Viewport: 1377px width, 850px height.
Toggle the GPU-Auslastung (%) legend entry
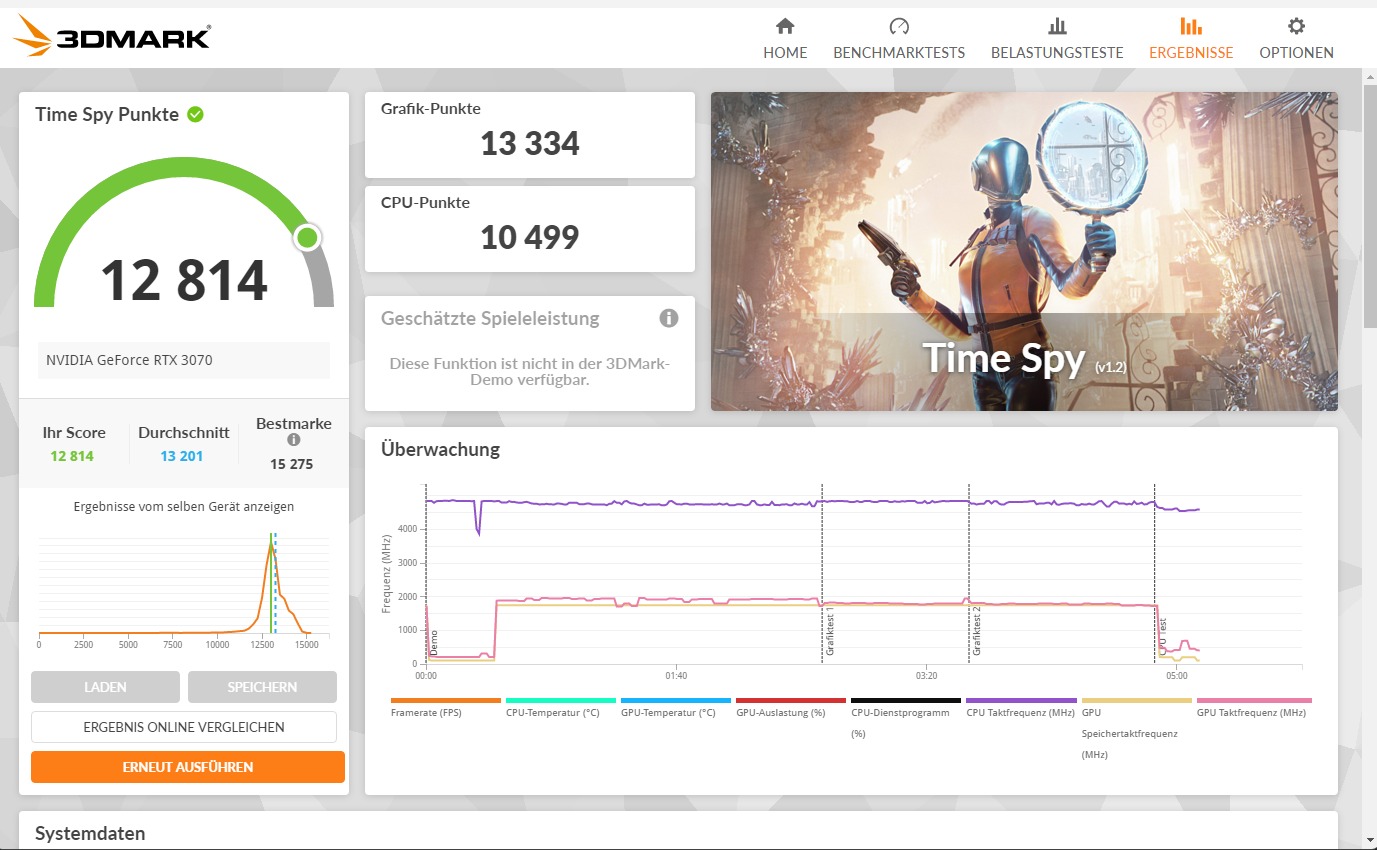click(x=791, y=707)
